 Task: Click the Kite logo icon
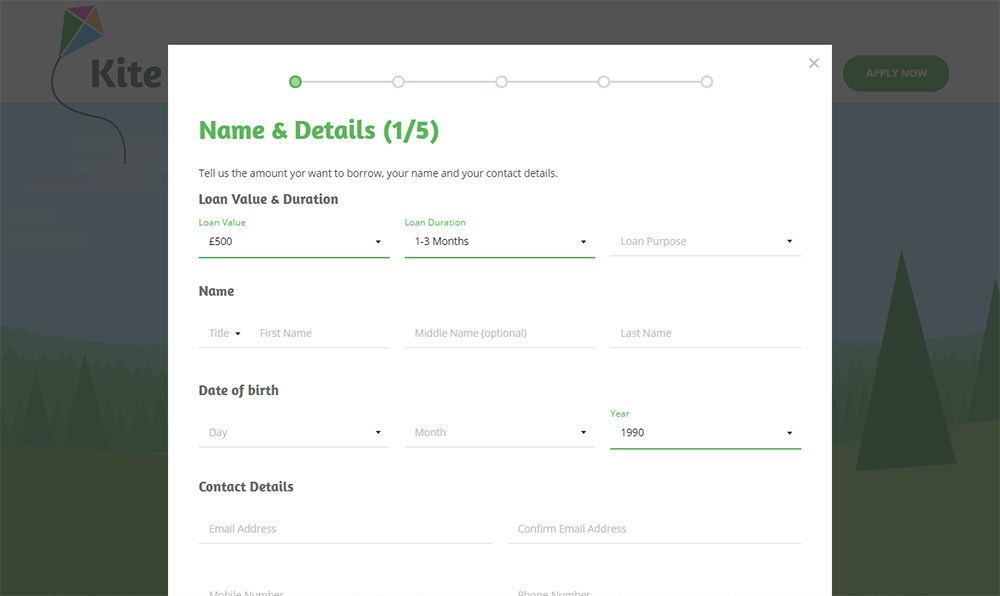81,35
